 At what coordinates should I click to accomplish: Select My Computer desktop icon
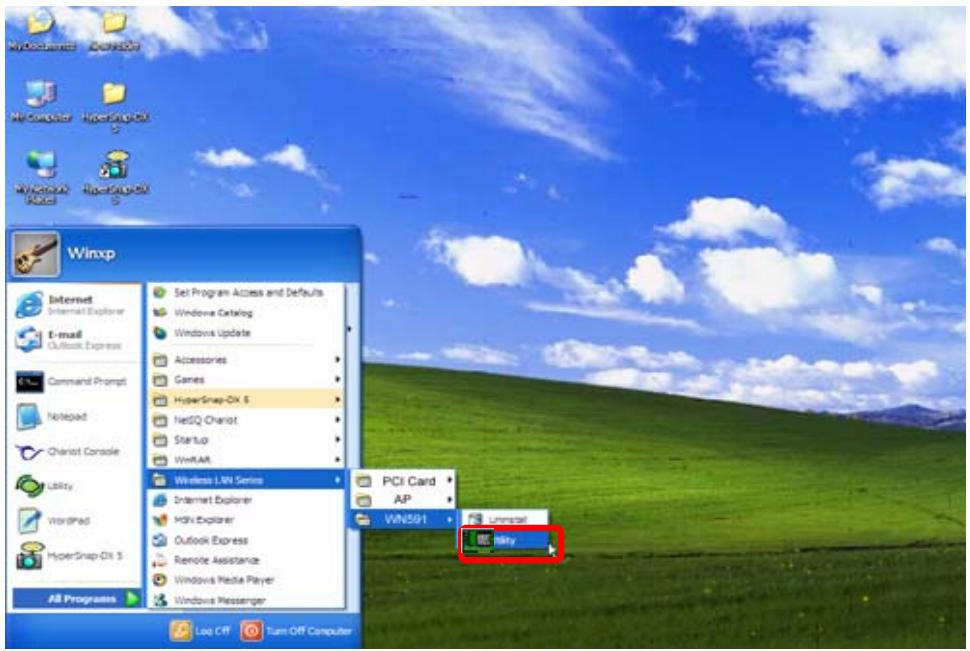(x=41, y=102)
